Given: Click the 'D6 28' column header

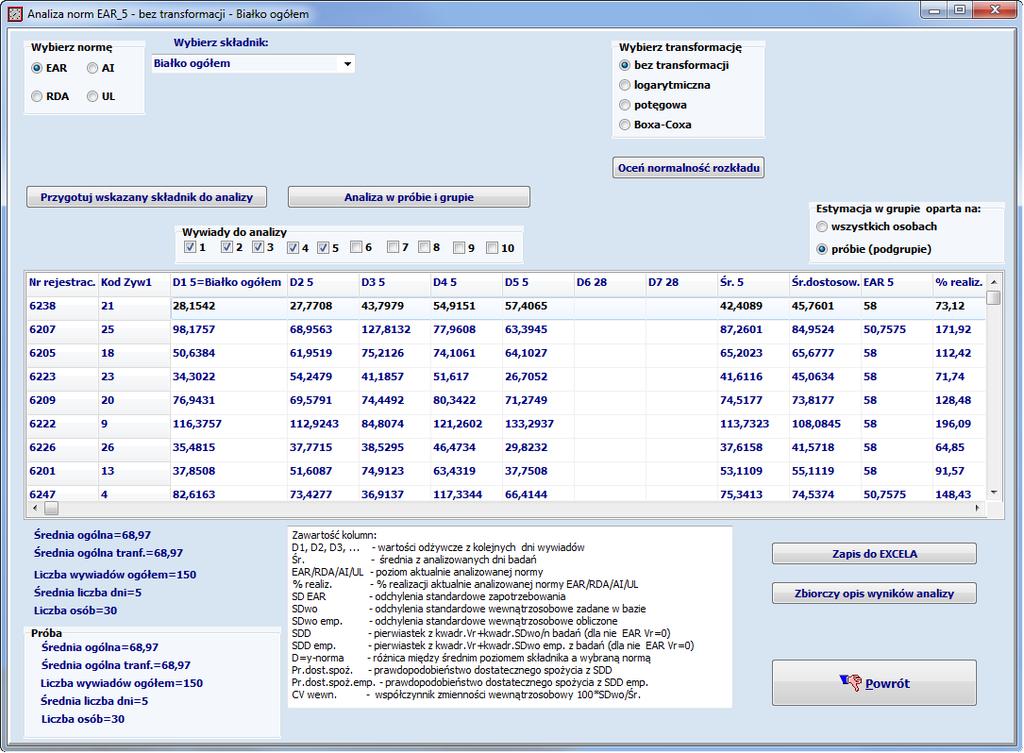Looking at the screenshot, I should 610,282.
